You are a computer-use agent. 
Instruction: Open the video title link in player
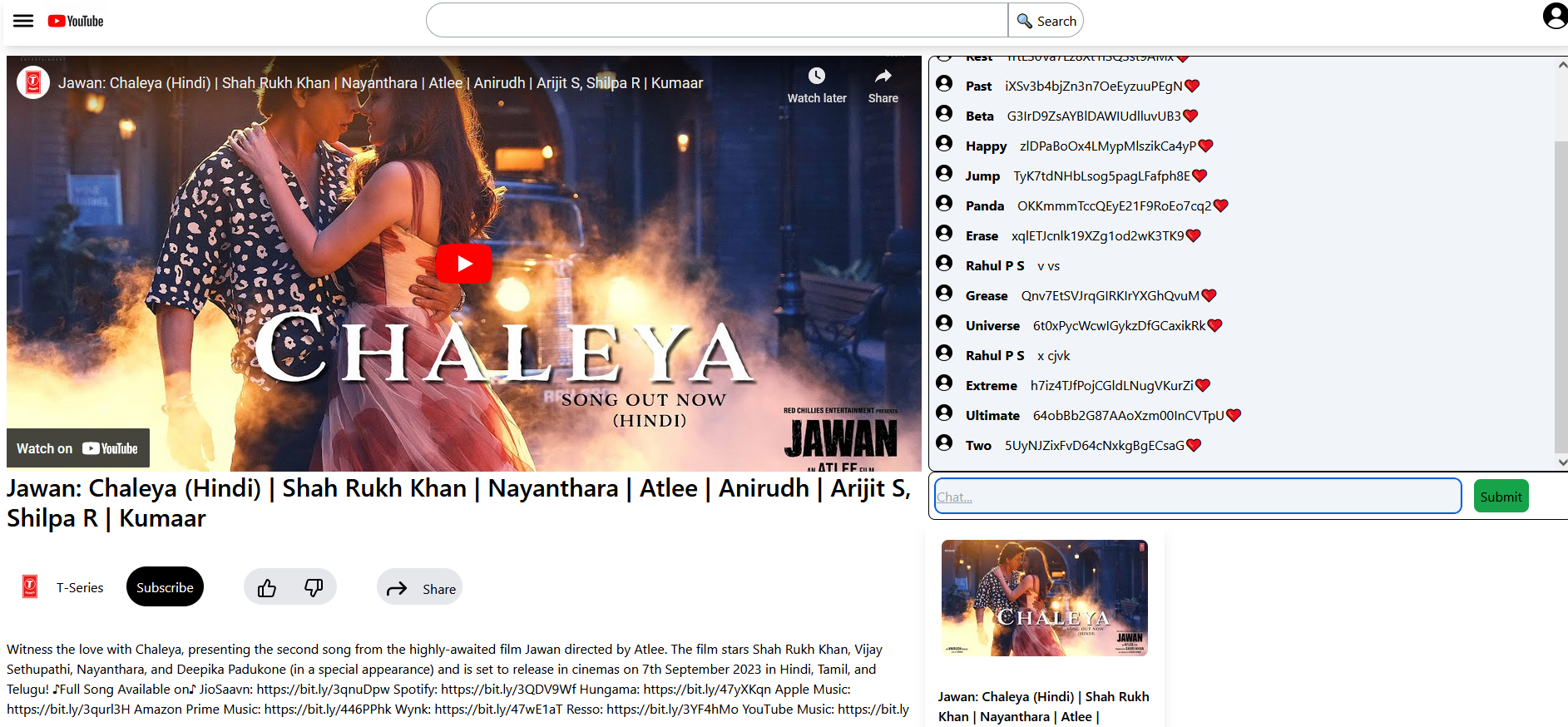380,83
